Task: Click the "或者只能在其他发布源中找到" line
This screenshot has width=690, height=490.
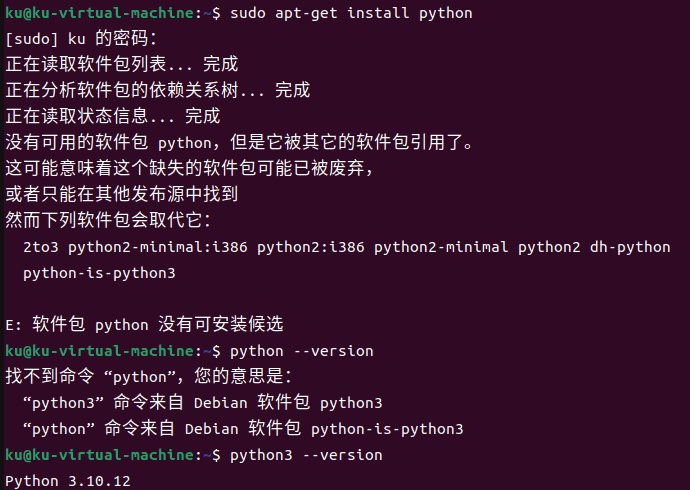Action: (x=121, y=194)
